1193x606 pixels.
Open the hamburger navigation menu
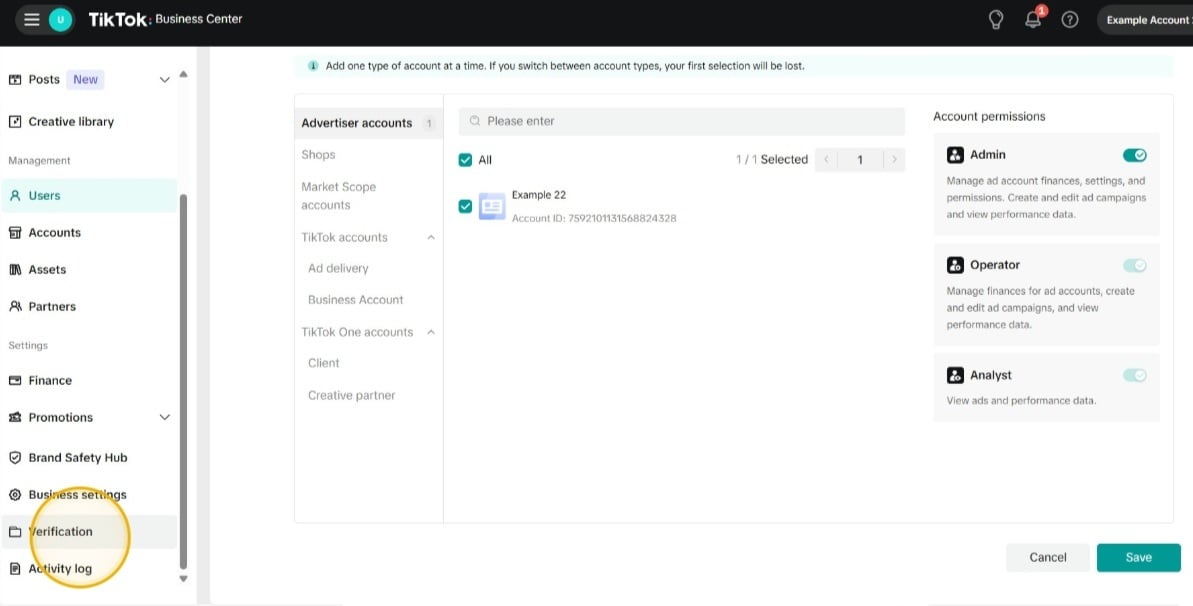tap(32, 20)
